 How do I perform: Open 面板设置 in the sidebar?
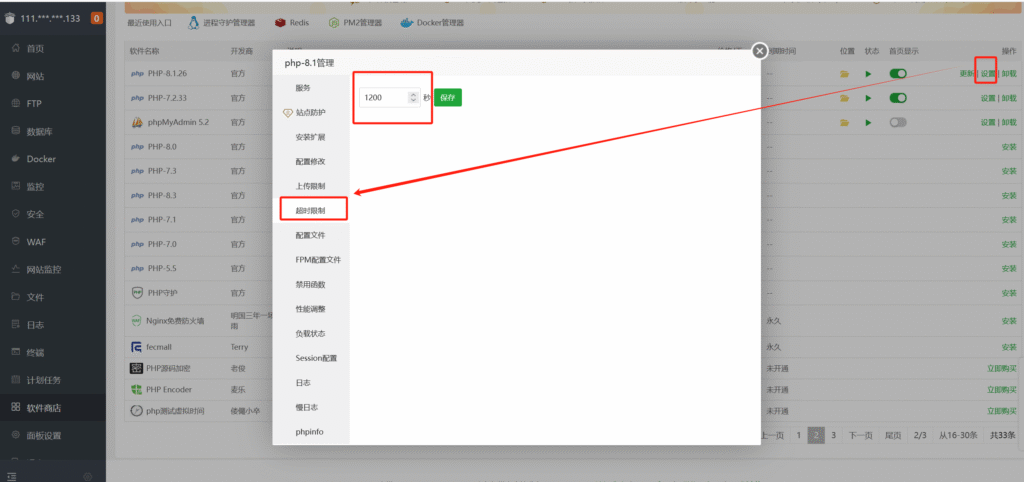43,436
